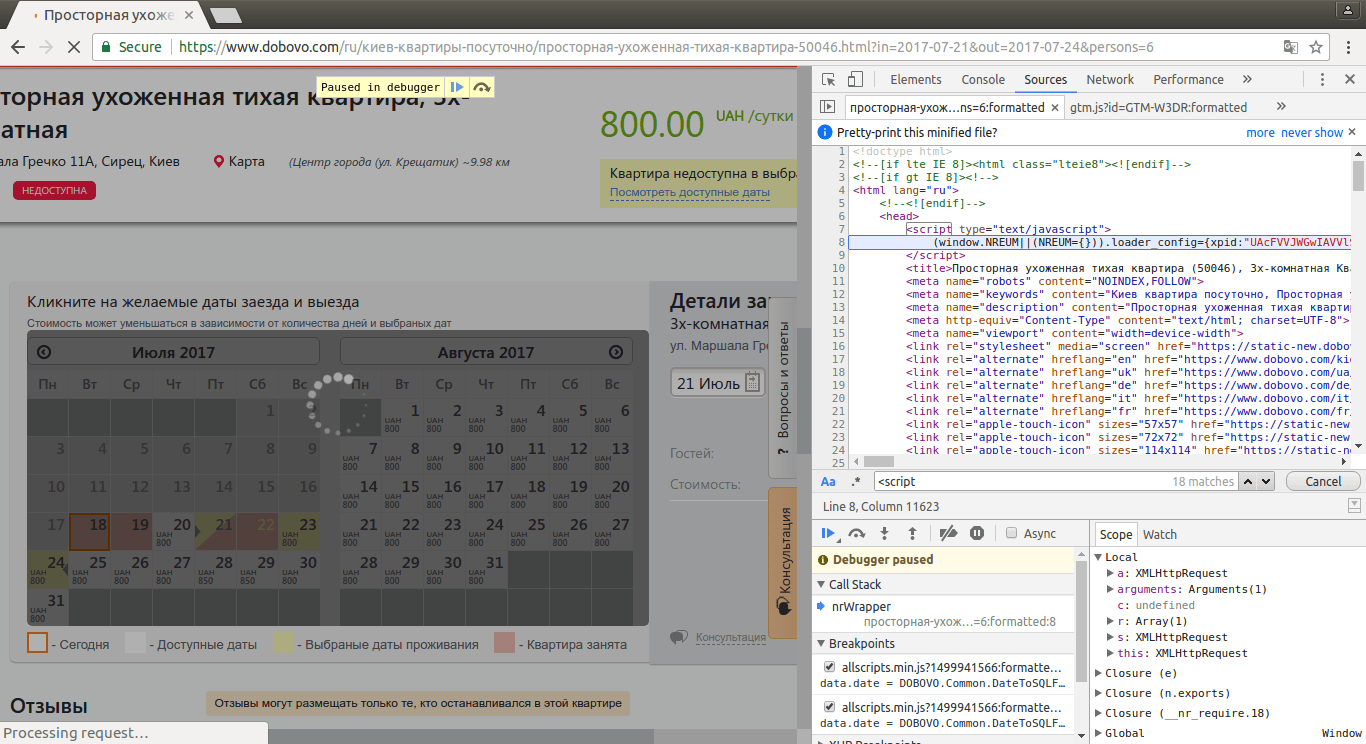The image size is (1366, 744).
Task: Step into next function call
Action: click(884, 533)
